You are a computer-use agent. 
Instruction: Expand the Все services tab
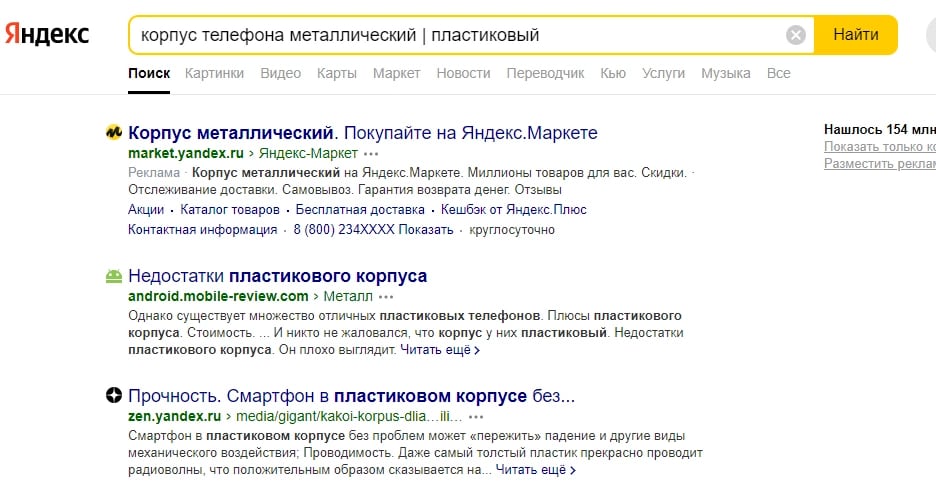tap(778, 73)
